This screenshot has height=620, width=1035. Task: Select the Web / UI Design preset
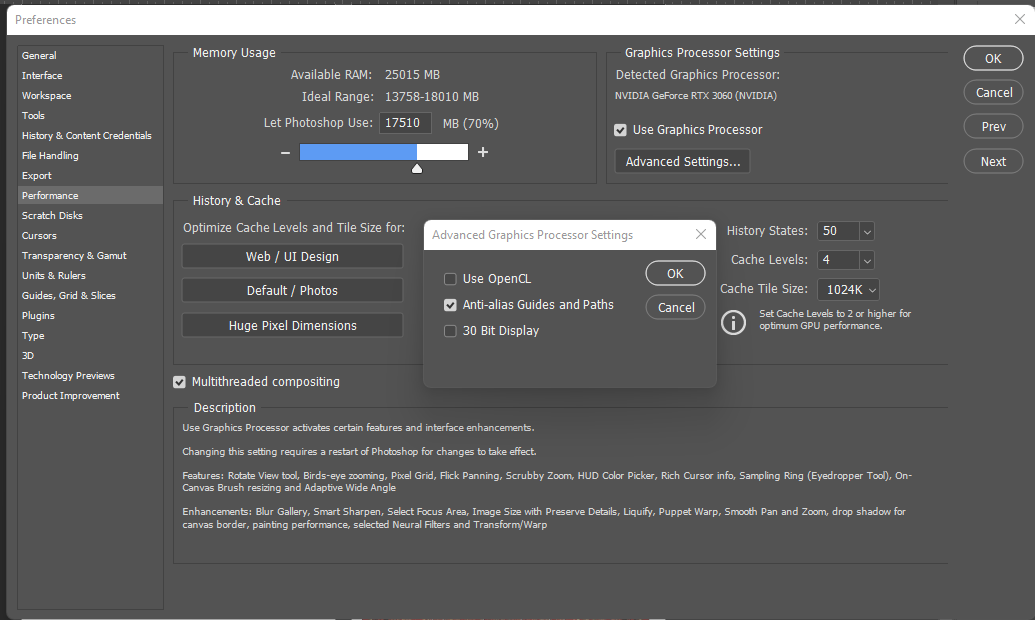pyautogui.click(x=292, y=256)
